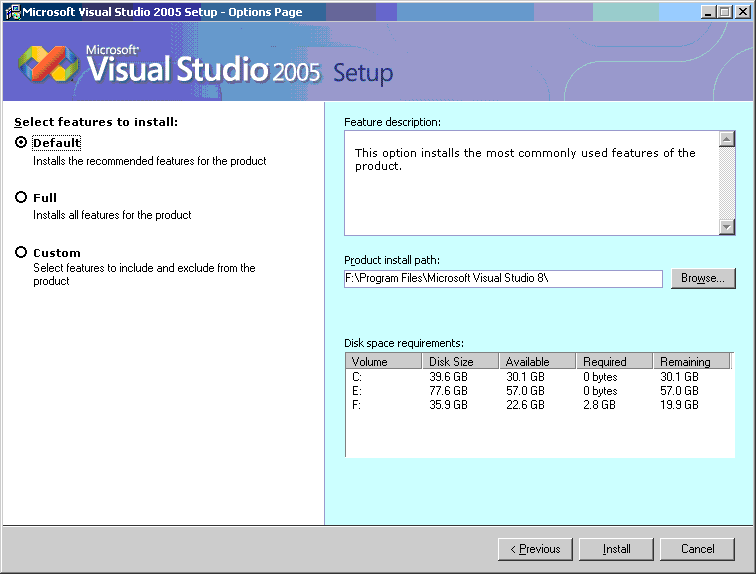
Task: Choose the Full installation option
Action: click(x=21, y=197)
